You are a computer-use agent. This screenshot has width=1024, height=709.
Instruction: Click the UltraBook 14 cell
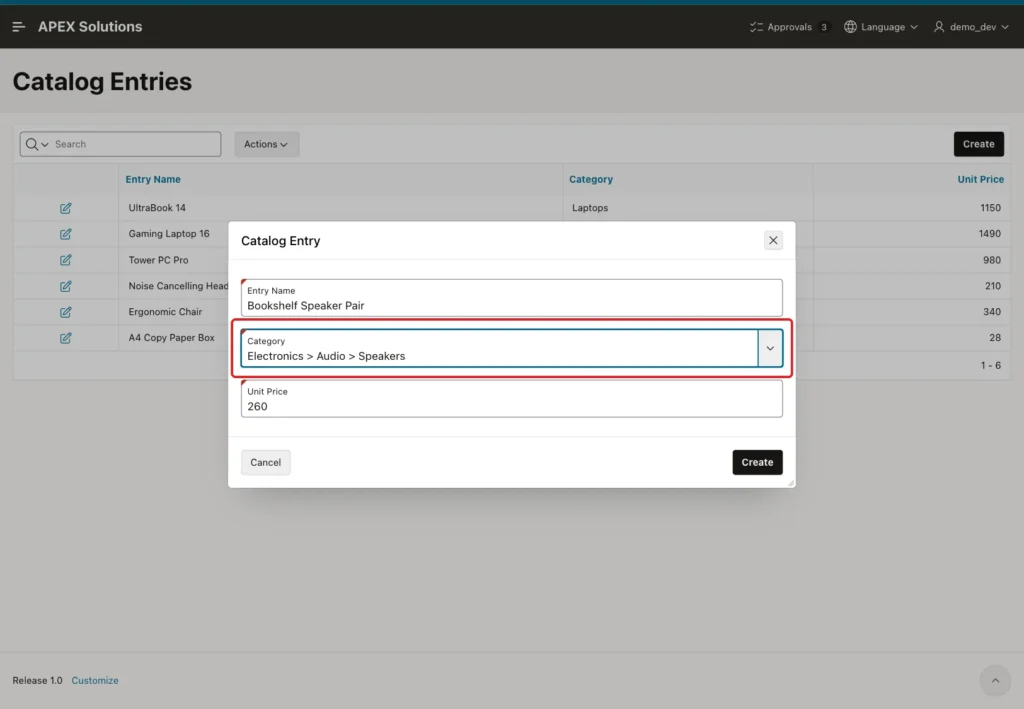[157, 208]
